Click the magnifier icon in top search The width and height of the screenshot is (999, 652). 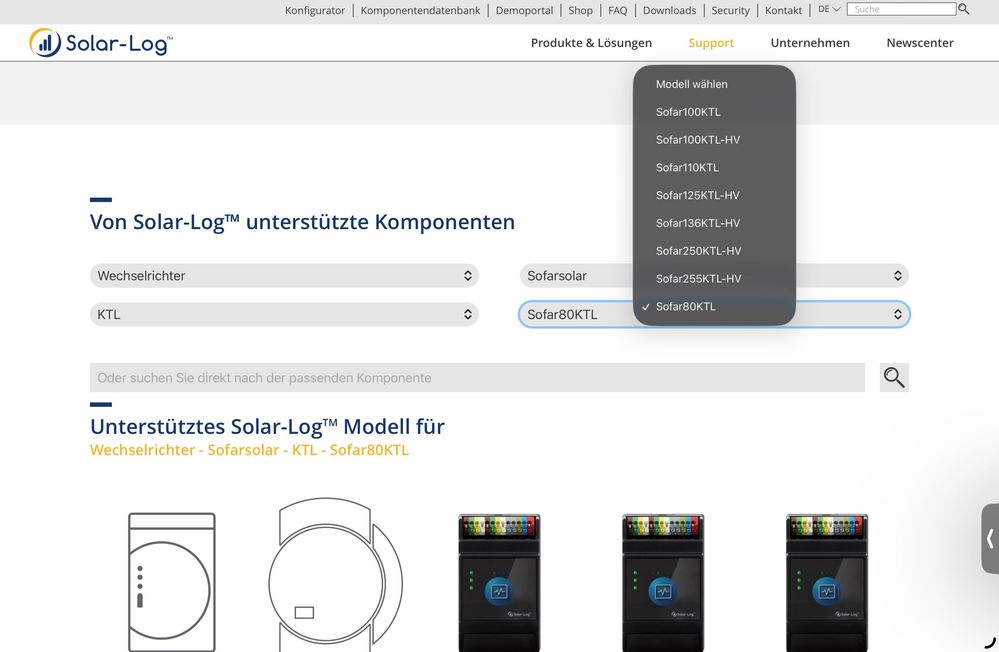[964, 9]
